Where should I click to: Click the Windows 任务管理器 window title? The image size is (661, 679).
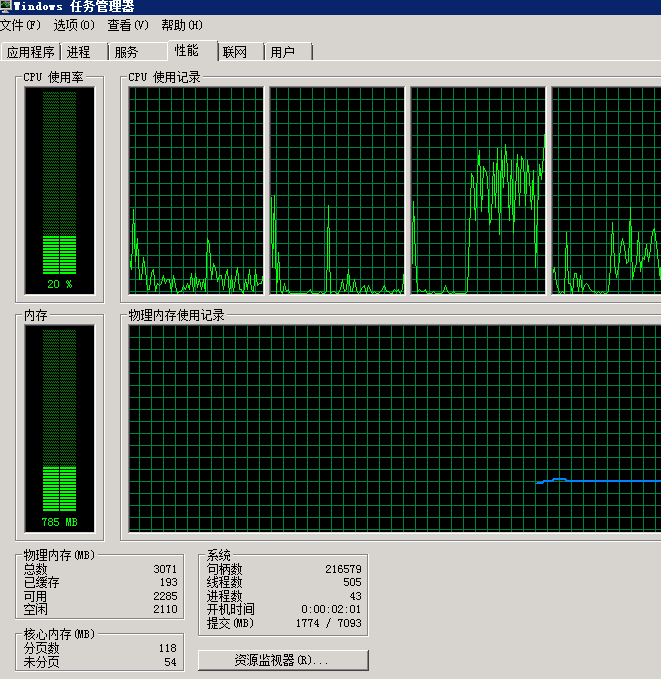click(74, 6)
